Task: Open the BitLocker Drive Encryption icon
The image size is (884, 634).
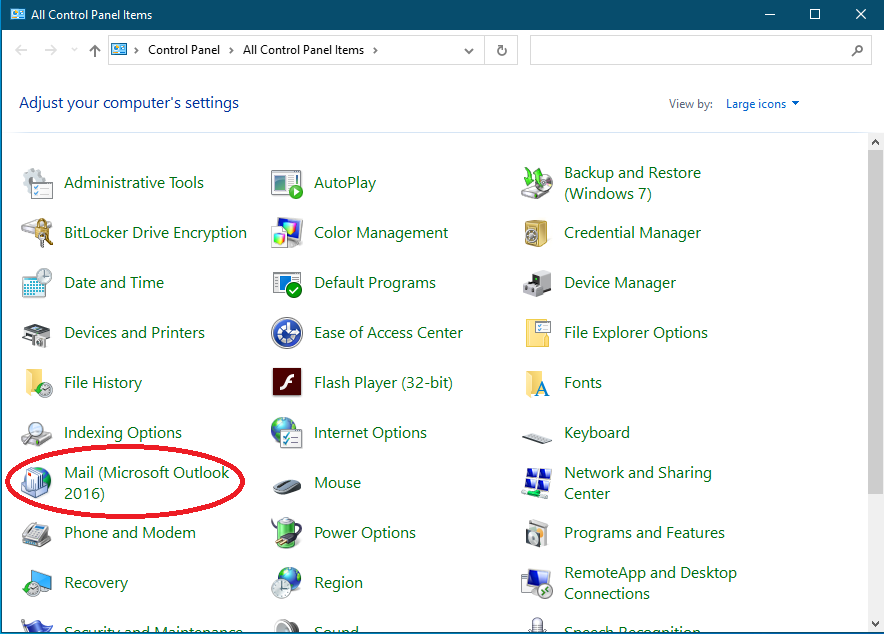Action: 37,233
